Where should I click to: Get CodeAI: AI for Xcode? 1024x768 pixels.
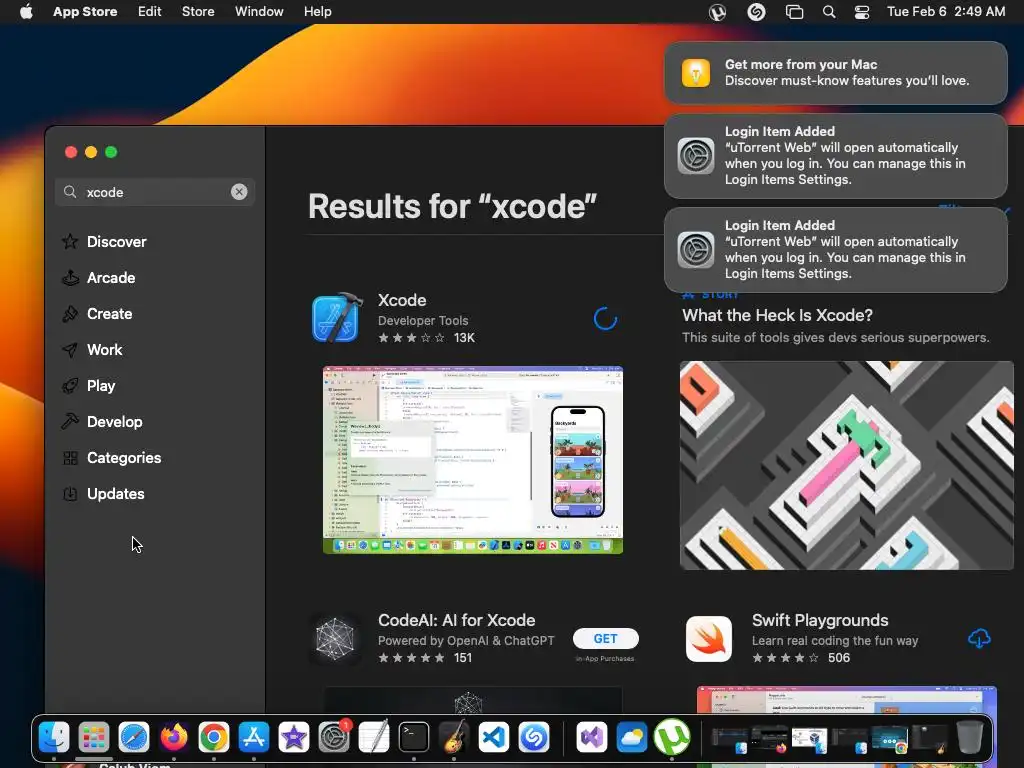(605, 639)
